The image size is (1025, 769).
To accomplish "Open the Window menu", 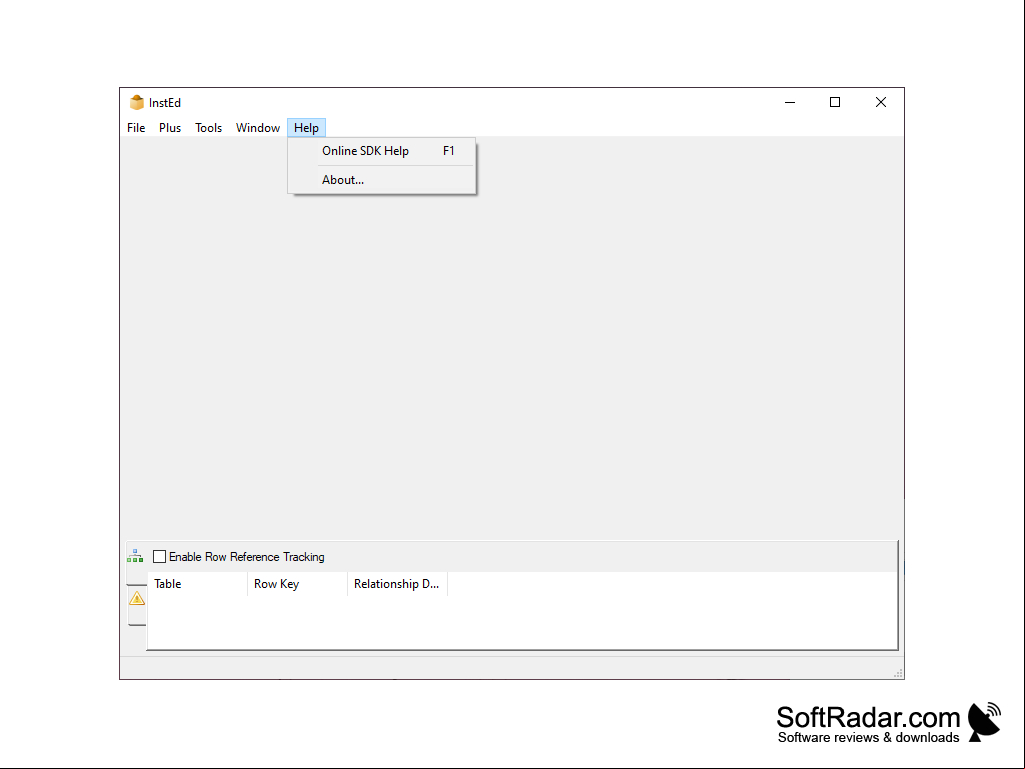I will click(258, 128).
